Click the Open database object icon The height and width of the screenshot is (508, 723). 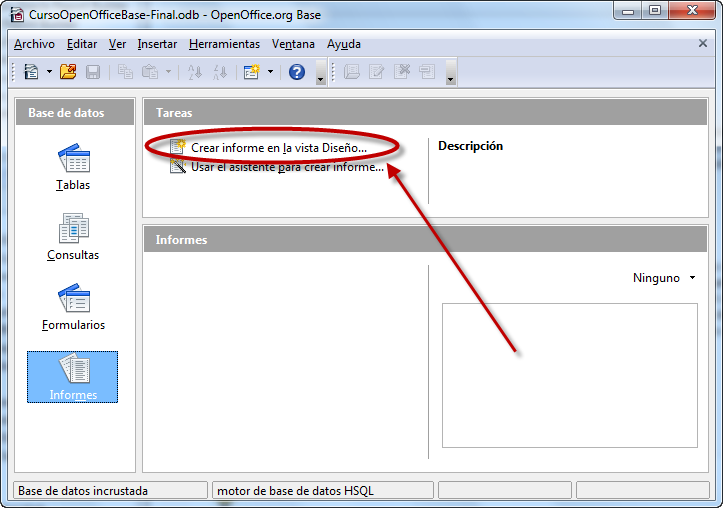tap(352, 72)
